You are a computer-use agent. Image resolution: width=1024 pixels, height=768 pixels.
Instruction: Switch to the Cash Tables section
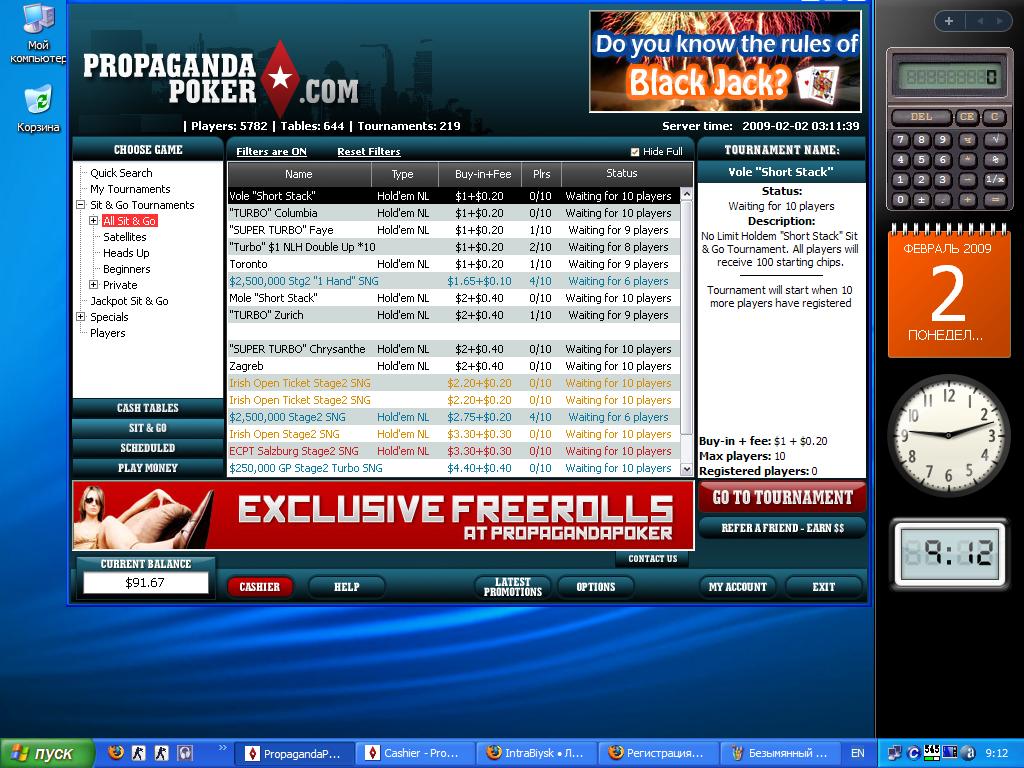(x=147, y=408)
